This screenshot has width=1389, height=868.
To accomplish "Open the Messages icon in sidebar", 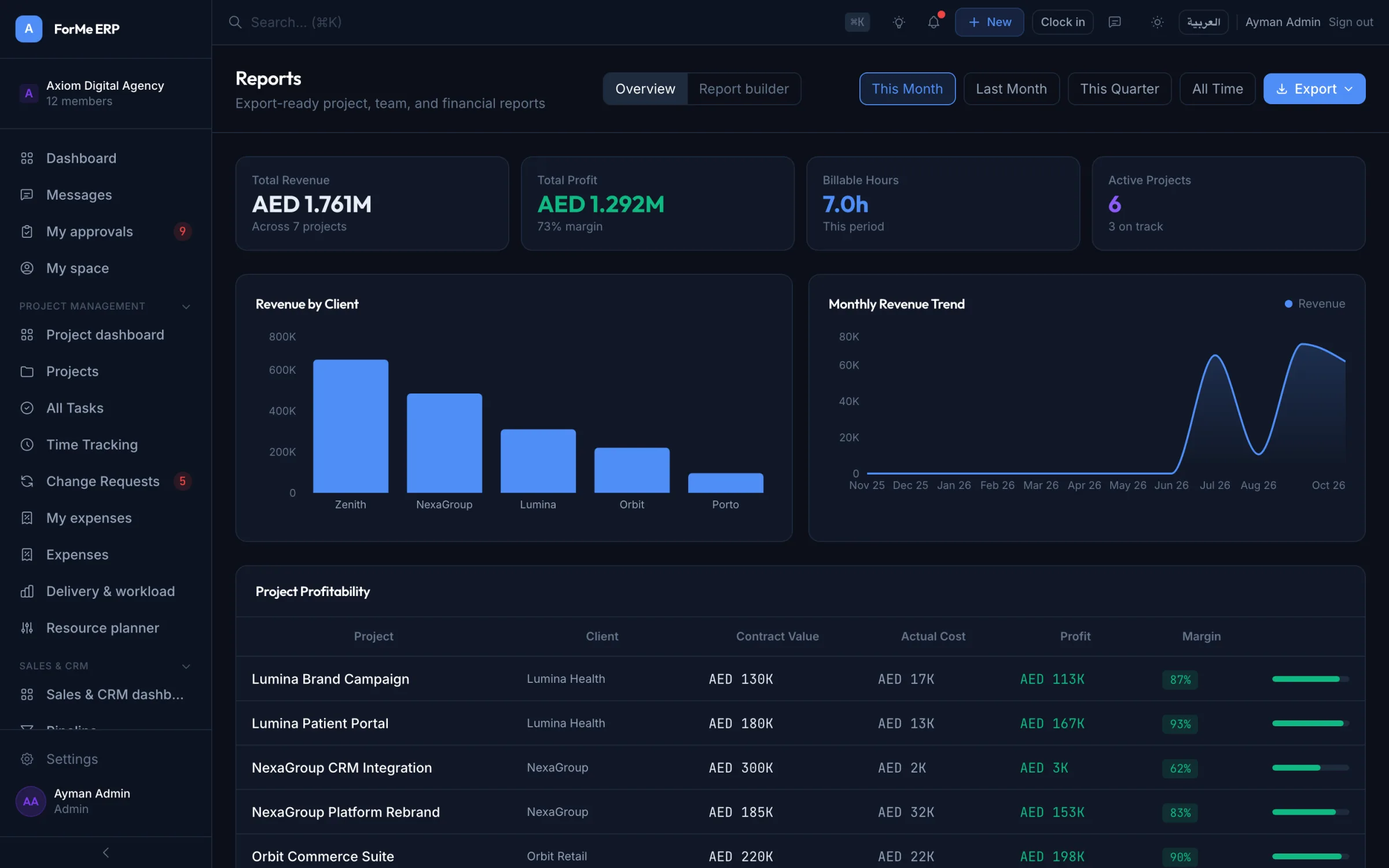I will point(27,194).
